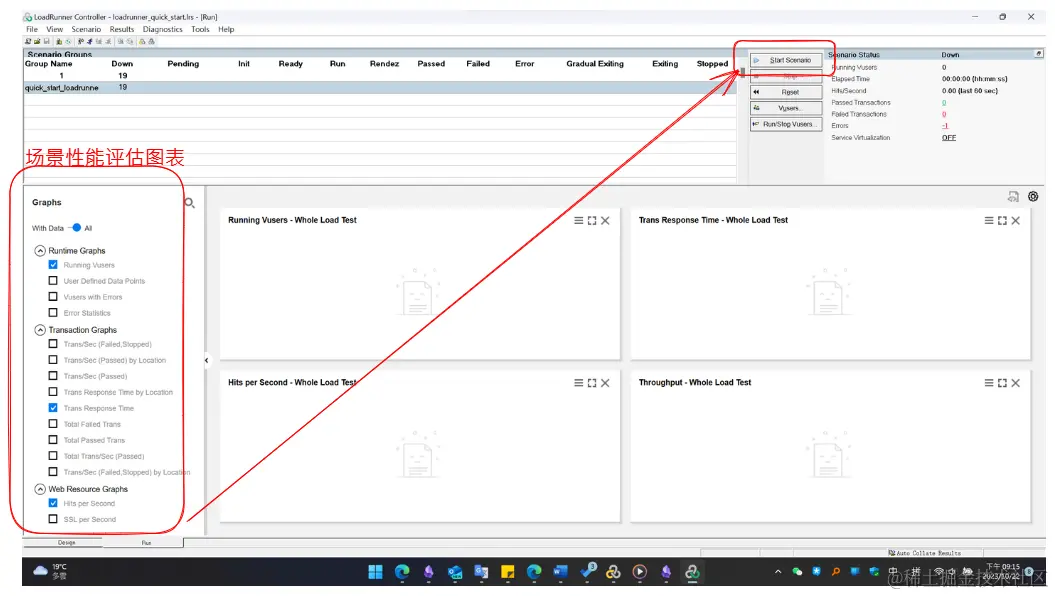Close the Throughput graph panel

click(x=1016, y=383)
